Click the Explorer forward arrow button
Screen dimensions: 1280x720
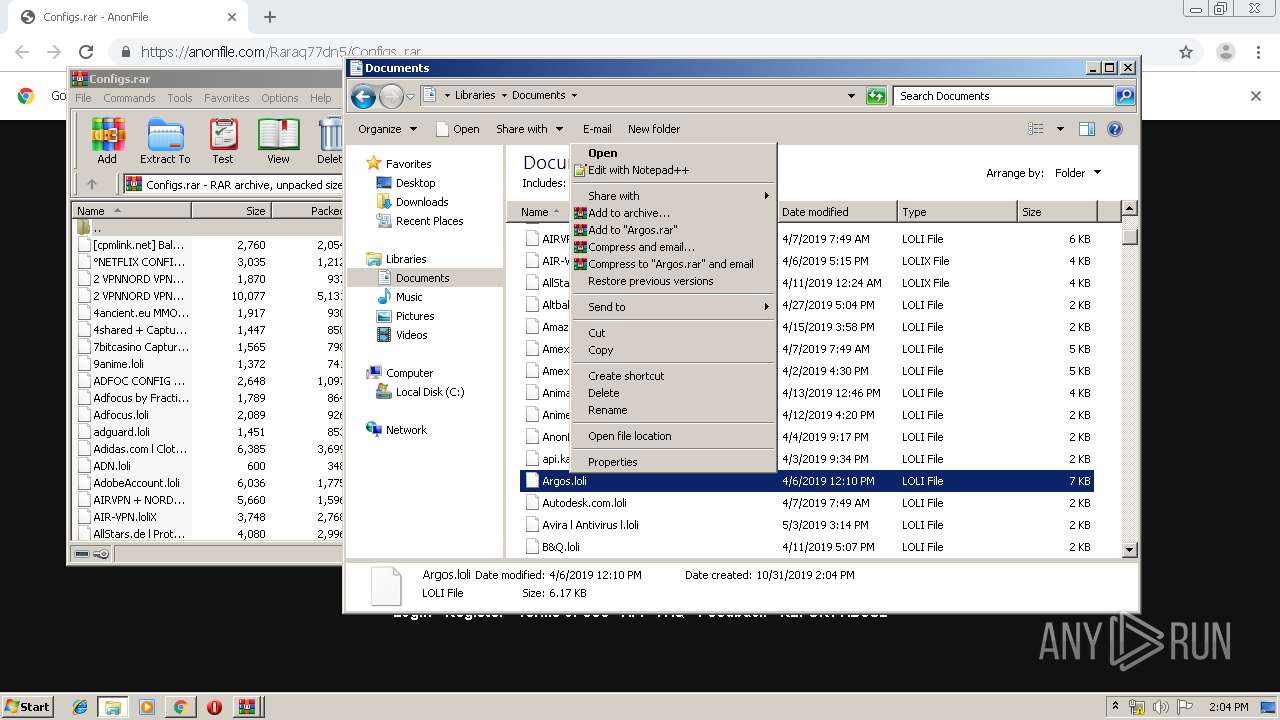click(391, 96)
